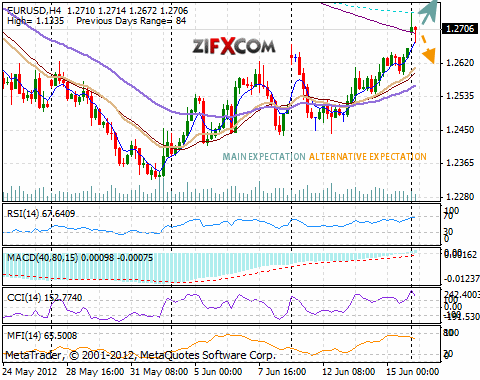Select the RSI(14) 67.6409 indicator label
Viewport: 480px width, 380px height.
point(41,214)
